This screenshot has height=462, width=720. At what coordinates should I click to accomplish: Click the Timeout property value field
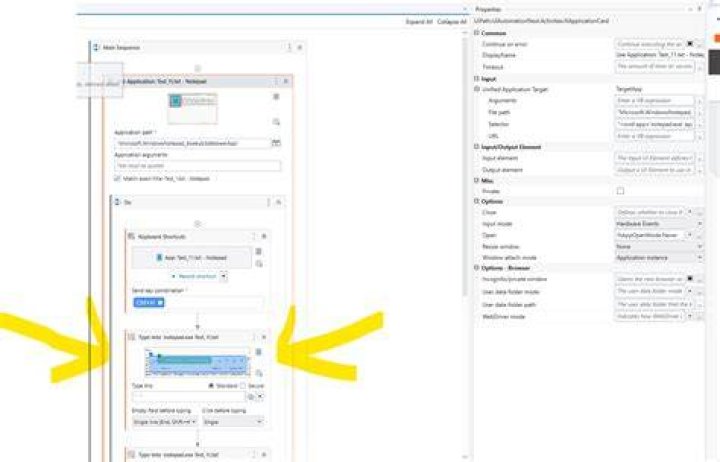click(654, 66)
